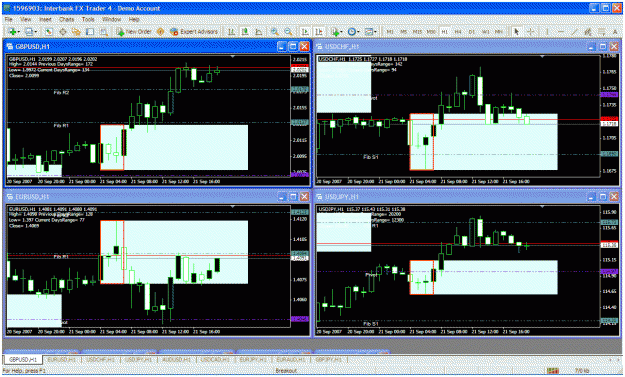The image size is (625, 377).
Task: Click the New Chart toolbar icon
Action: pos(13,31)
